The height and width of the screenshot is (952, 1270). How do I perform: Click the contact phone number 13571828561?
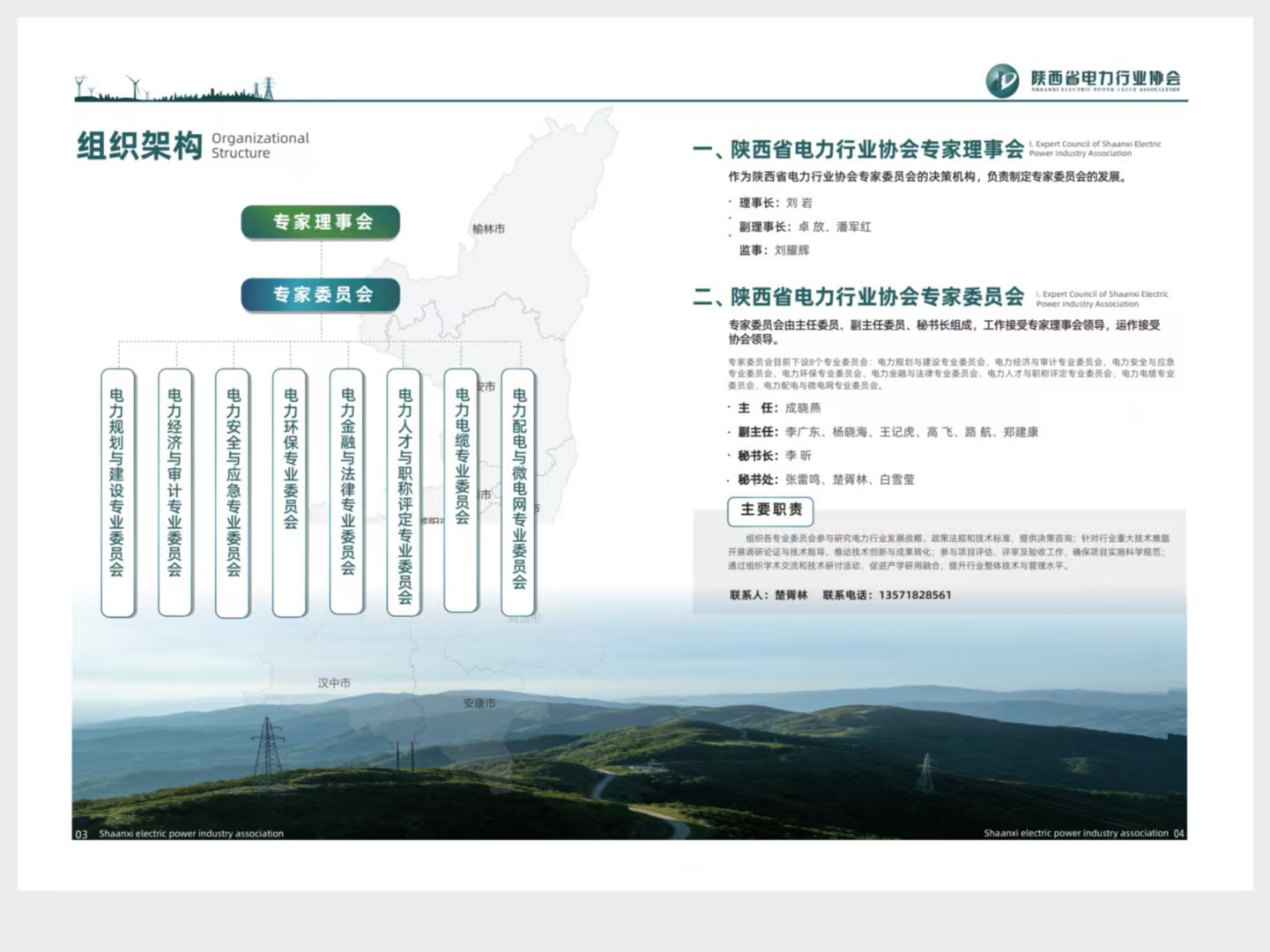click(x=915, y=595)
